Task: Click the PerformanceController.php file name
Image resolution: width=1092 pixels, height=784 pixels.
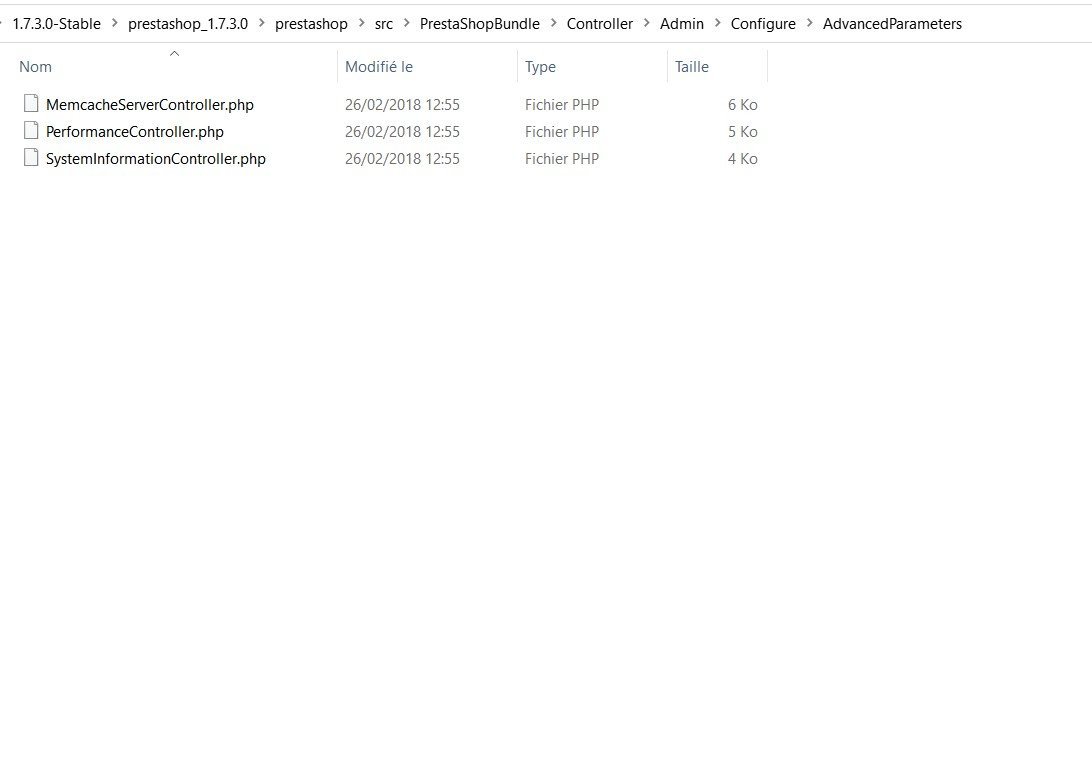Action: pyautogui.click(x=134, y=132)
